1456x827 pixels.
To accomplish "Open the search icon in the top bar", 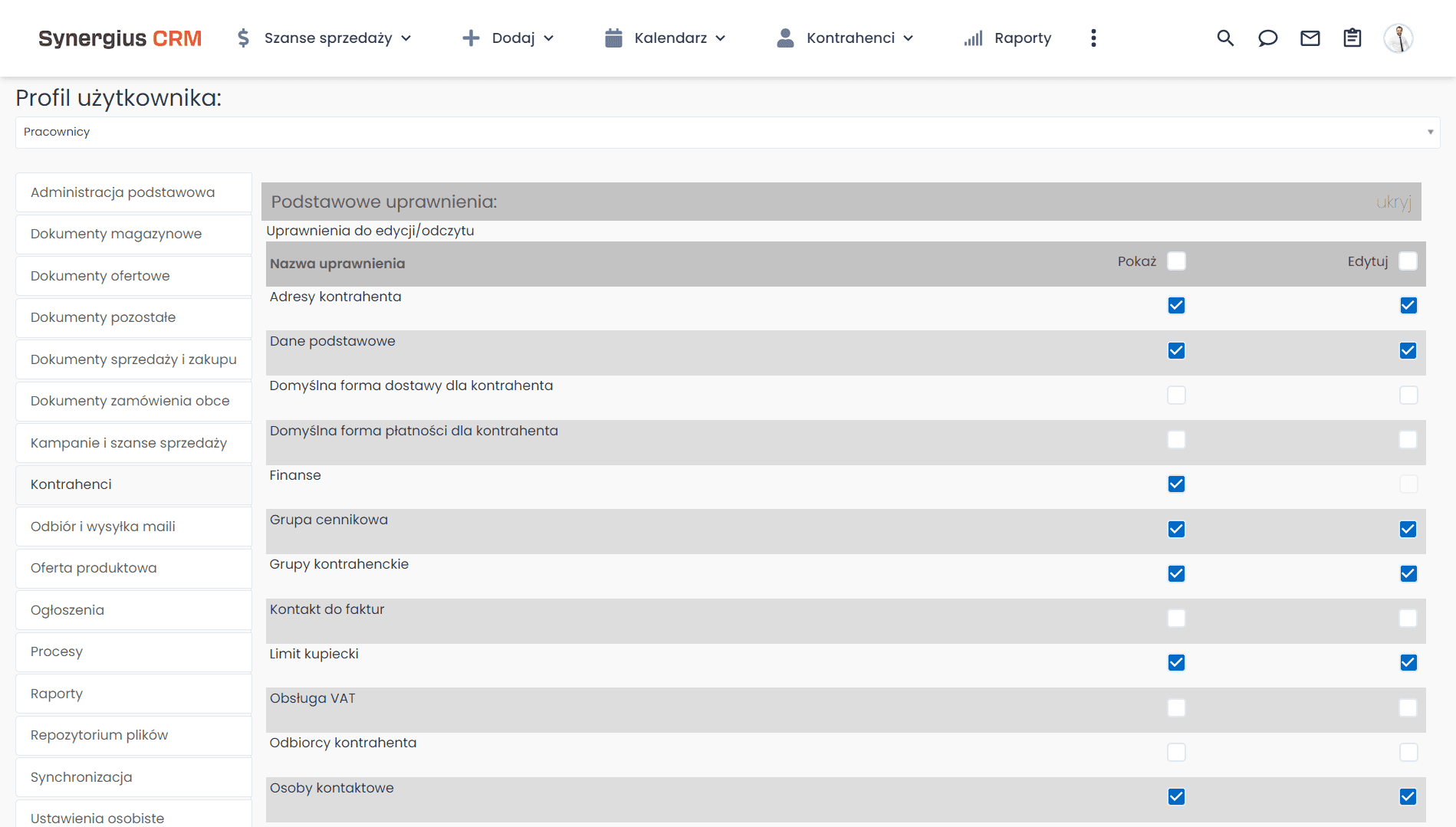I will (1225, 38).
